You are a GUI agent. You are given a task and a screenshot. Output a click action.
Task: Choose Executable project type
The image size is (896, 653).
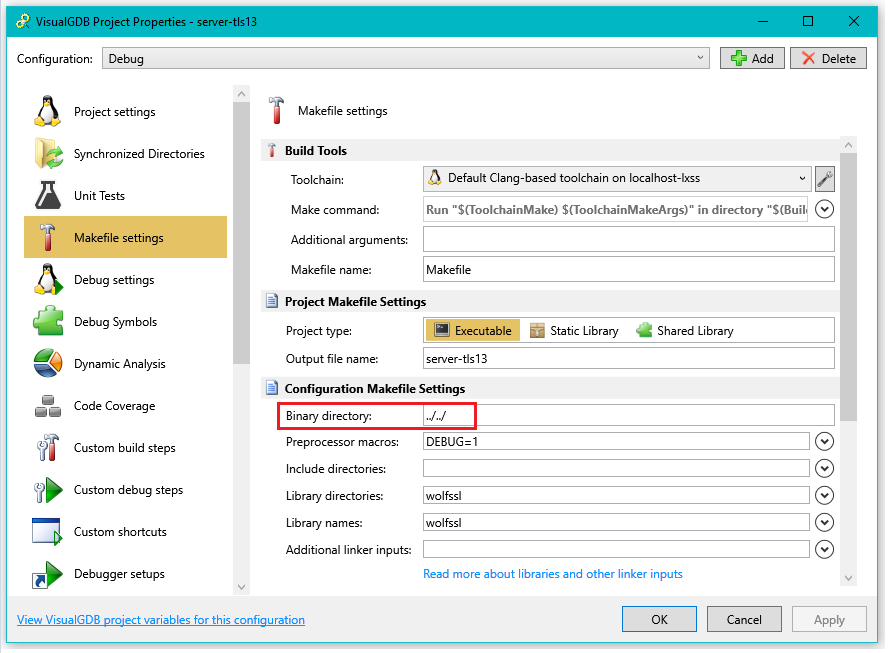tap(472, 331)
